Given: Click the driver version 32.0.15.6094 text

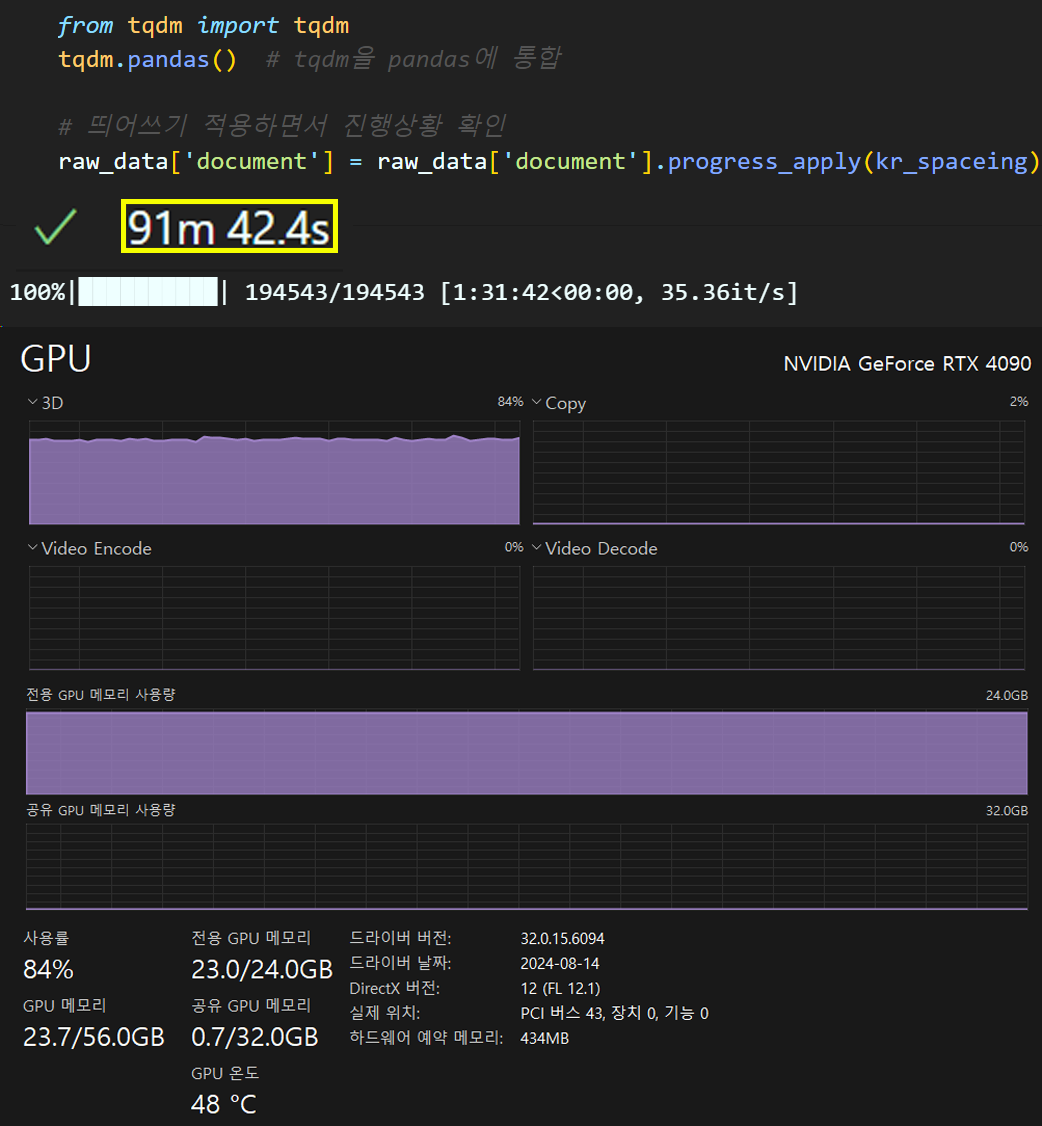Looking at the screenshot, I should pos(562,939).
